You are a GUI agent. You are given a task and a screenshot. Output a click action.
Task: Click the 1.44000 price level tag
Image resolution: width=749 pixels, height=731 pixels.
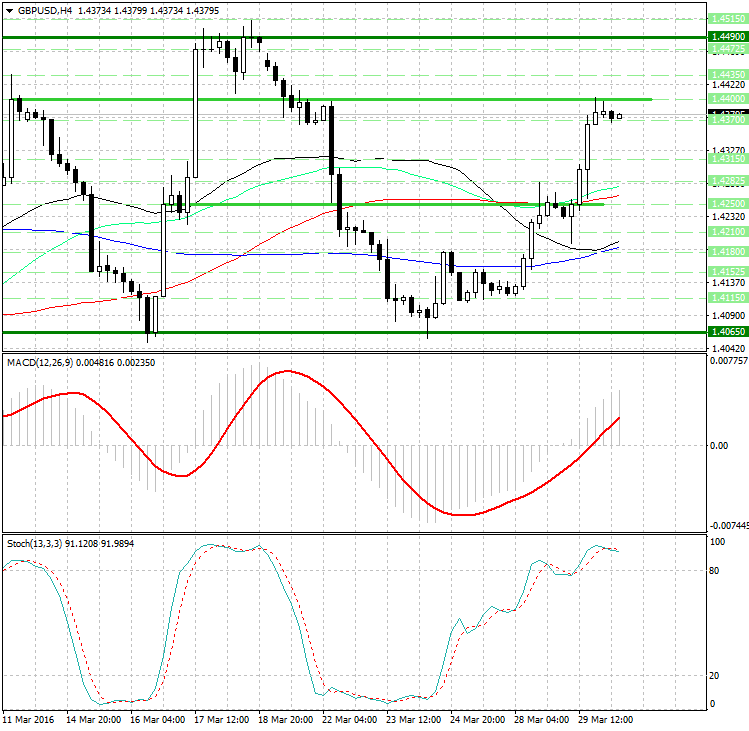(726, 100)
